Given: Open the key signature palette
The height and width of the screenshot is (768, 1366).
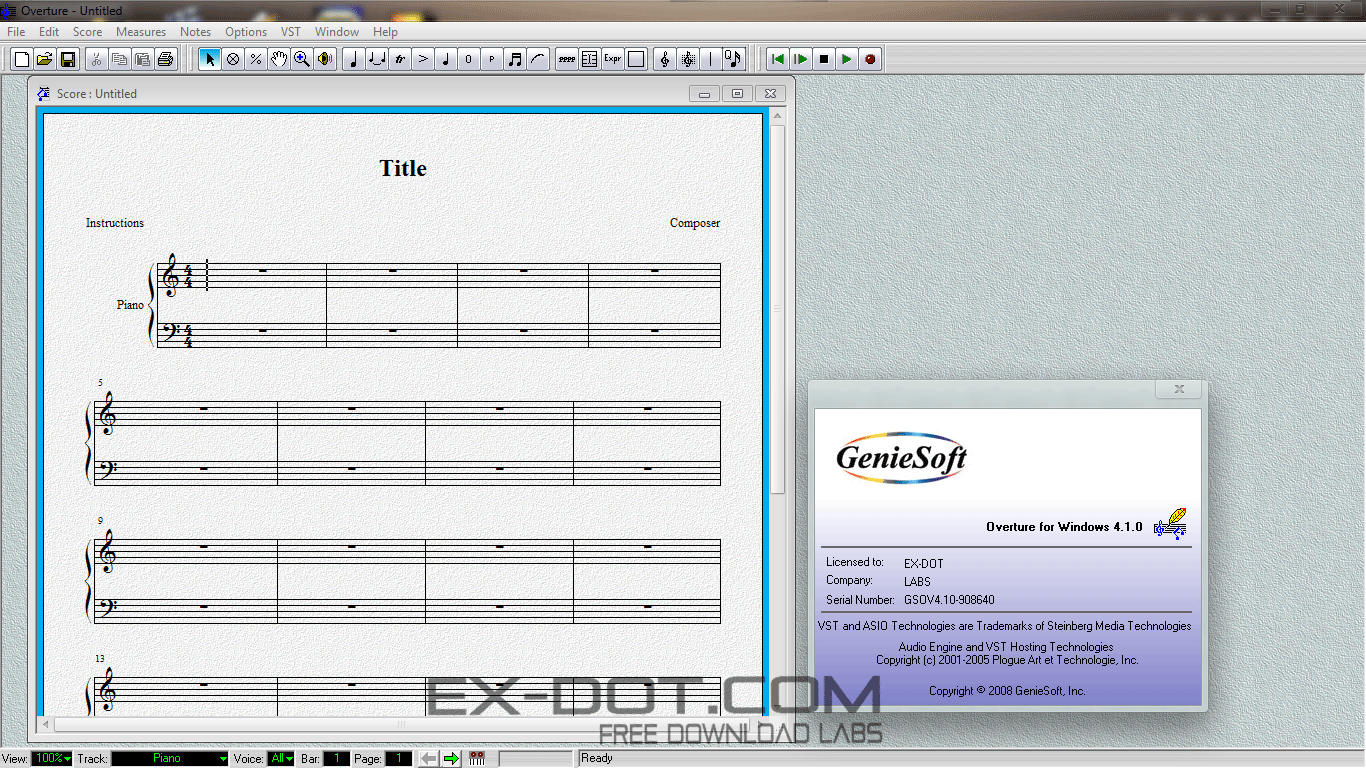Looking at the screenshot, I should [688, 59].
